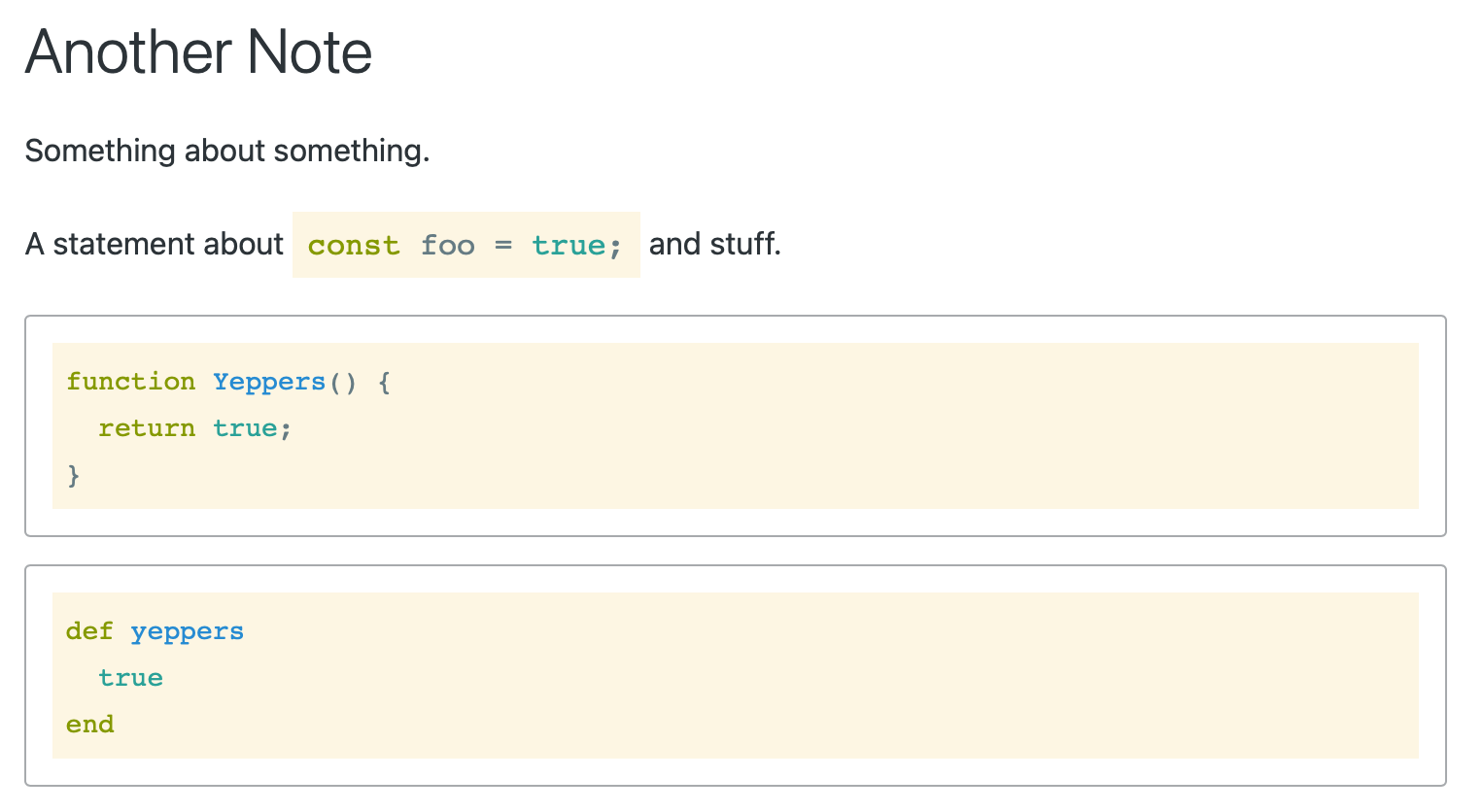
Task: Click the inline code snippet "const foo = true;"
Action: [x=466, y=245]
